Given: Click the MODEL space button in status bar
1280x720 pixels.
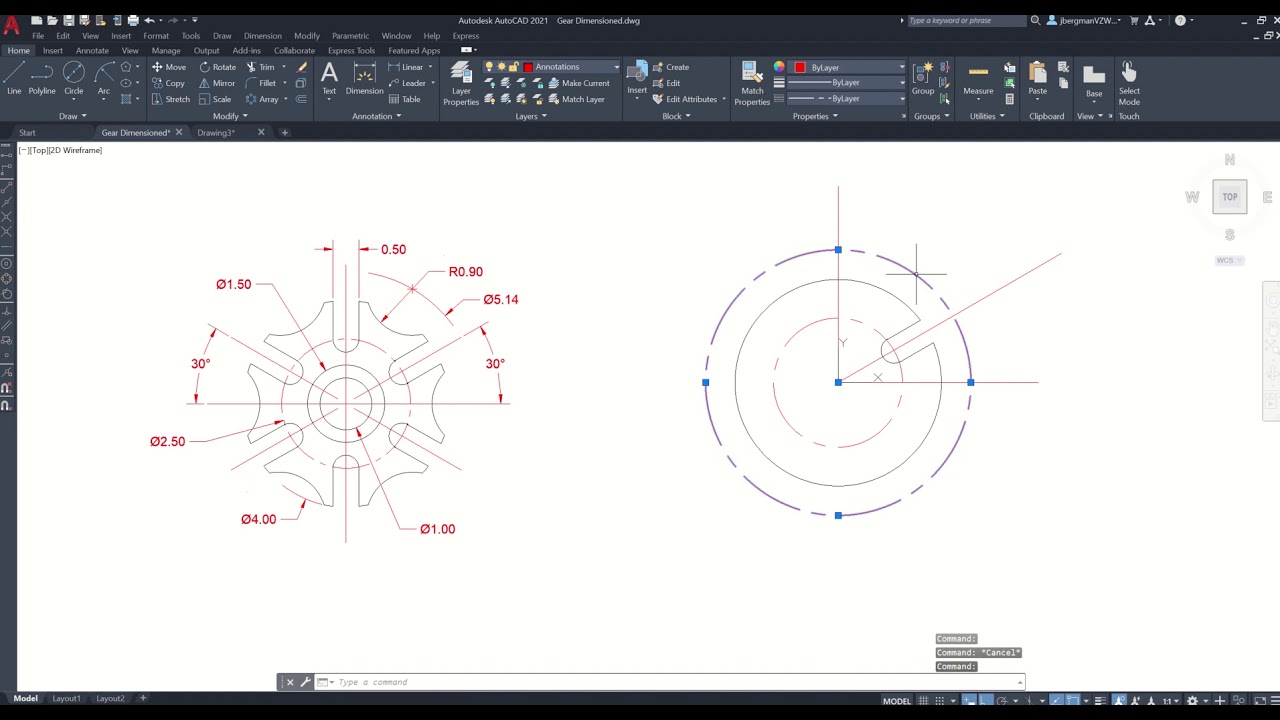Looking at the screenshot, I should tap(897, 701).
